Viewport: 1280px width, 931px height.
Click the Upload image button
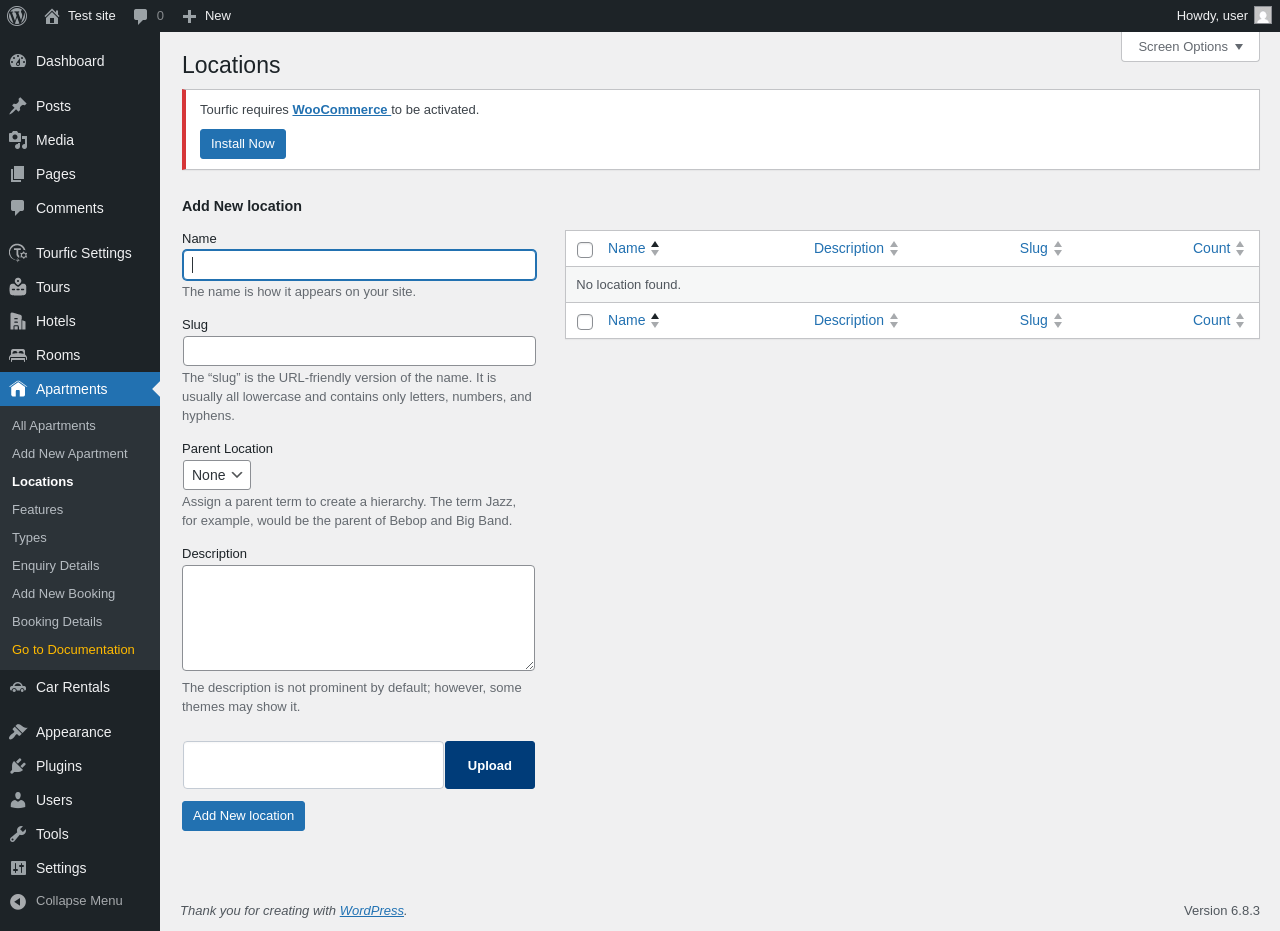(490, 765)
